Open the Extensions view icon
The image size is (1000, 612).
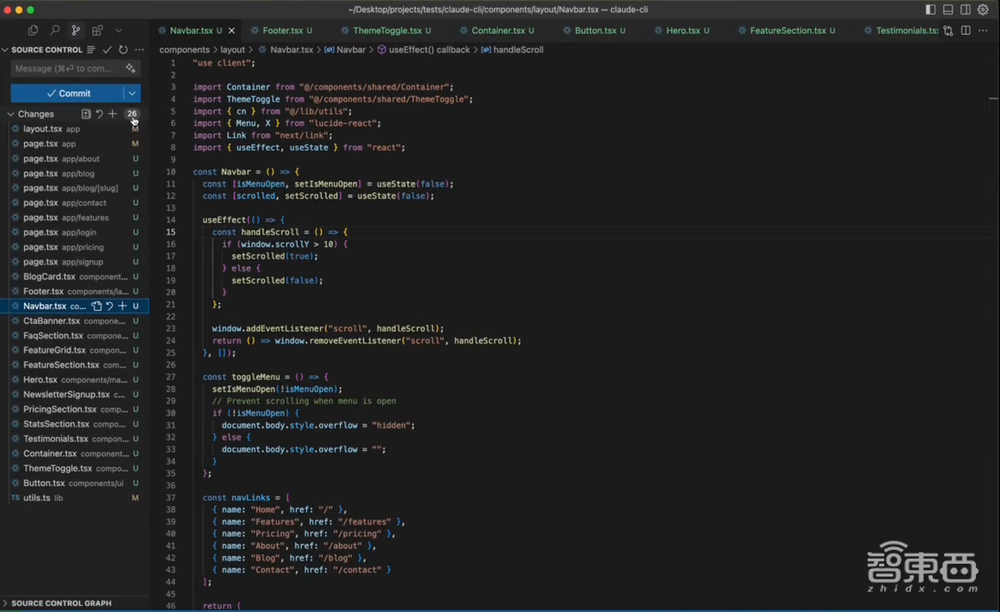98,31
